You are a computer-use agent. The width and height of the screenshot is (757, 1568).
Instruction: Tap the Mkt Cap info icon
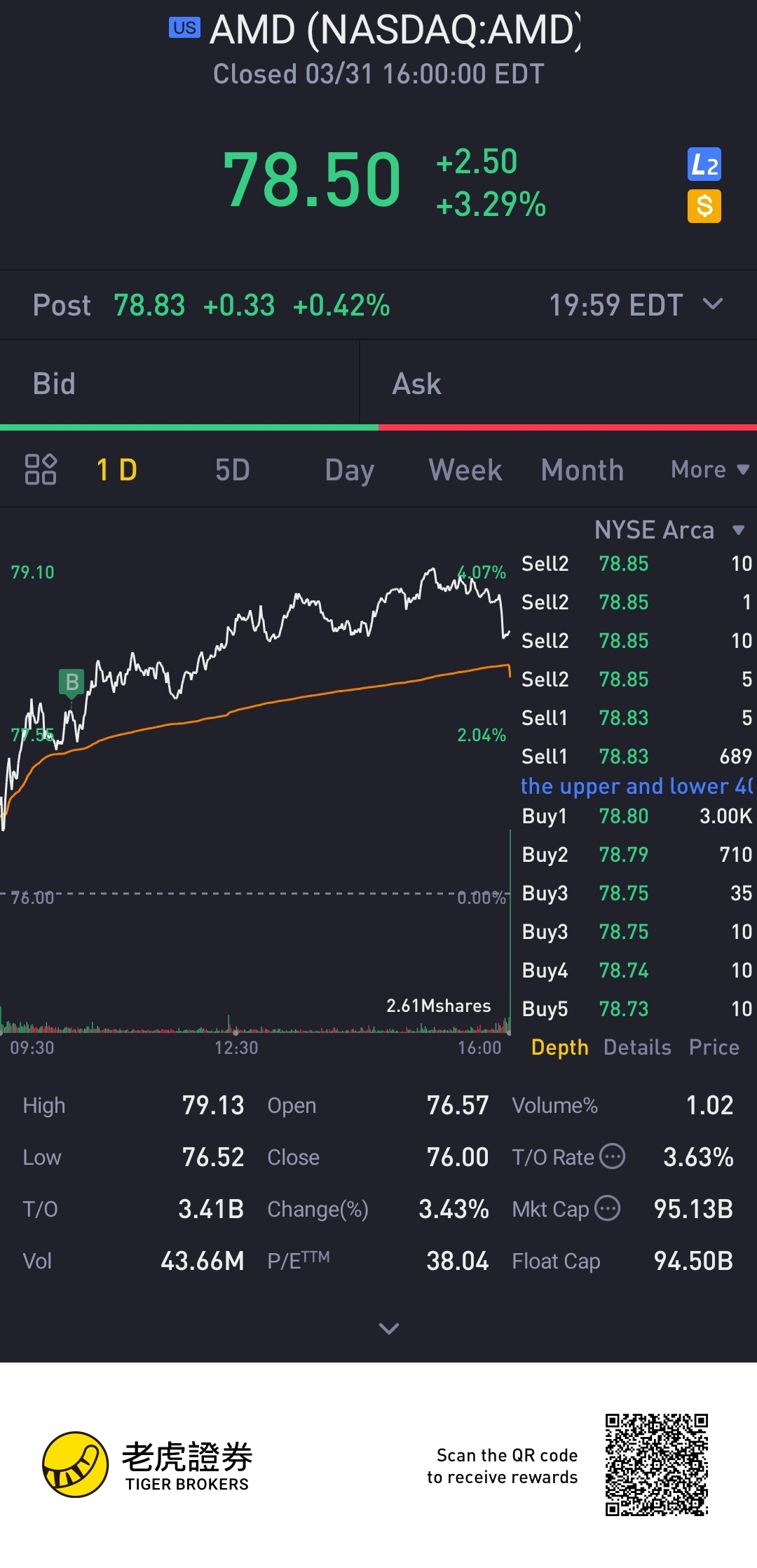coord(607,1208)
